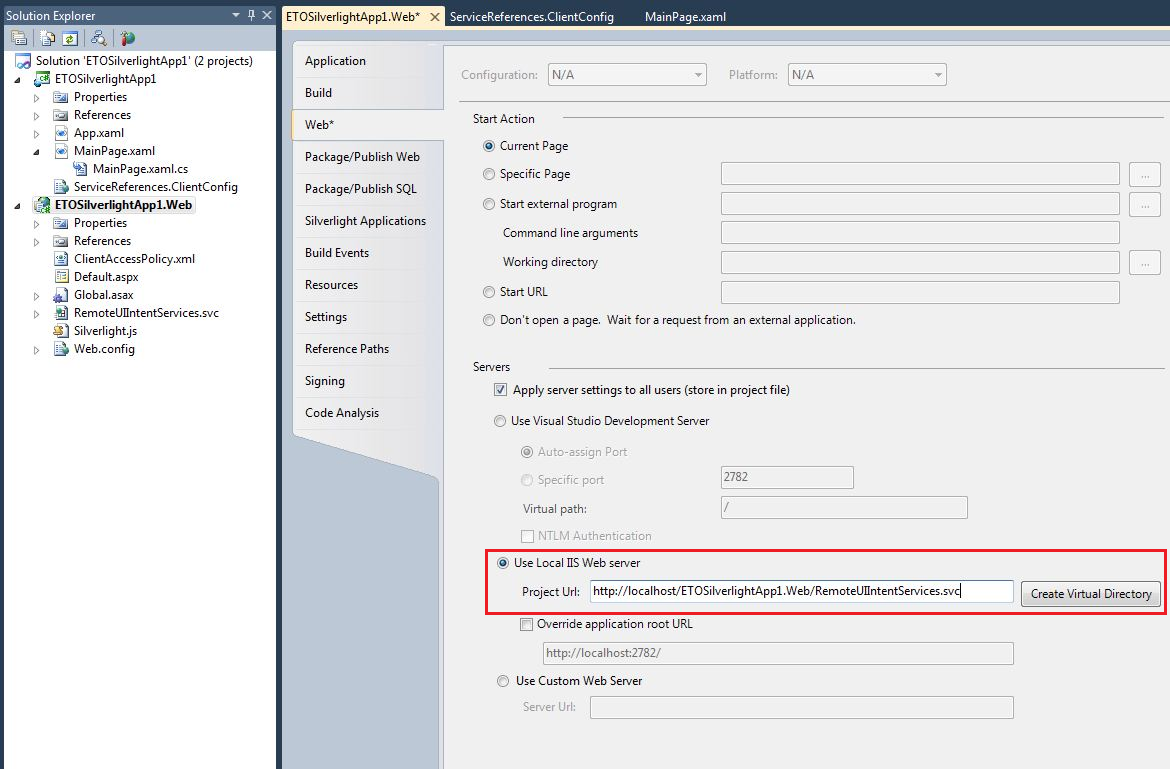Viewport: 1170px width, 769px height.
Task: Click Properties folder icon under ETOSilverlightApp1 project
Action: click(61, 97)
